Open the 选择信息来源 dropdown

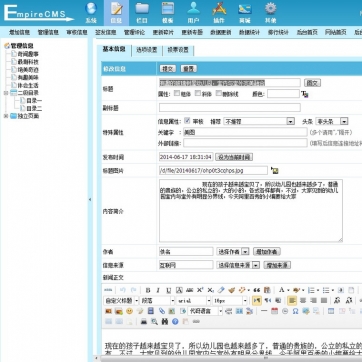(238, 265)
